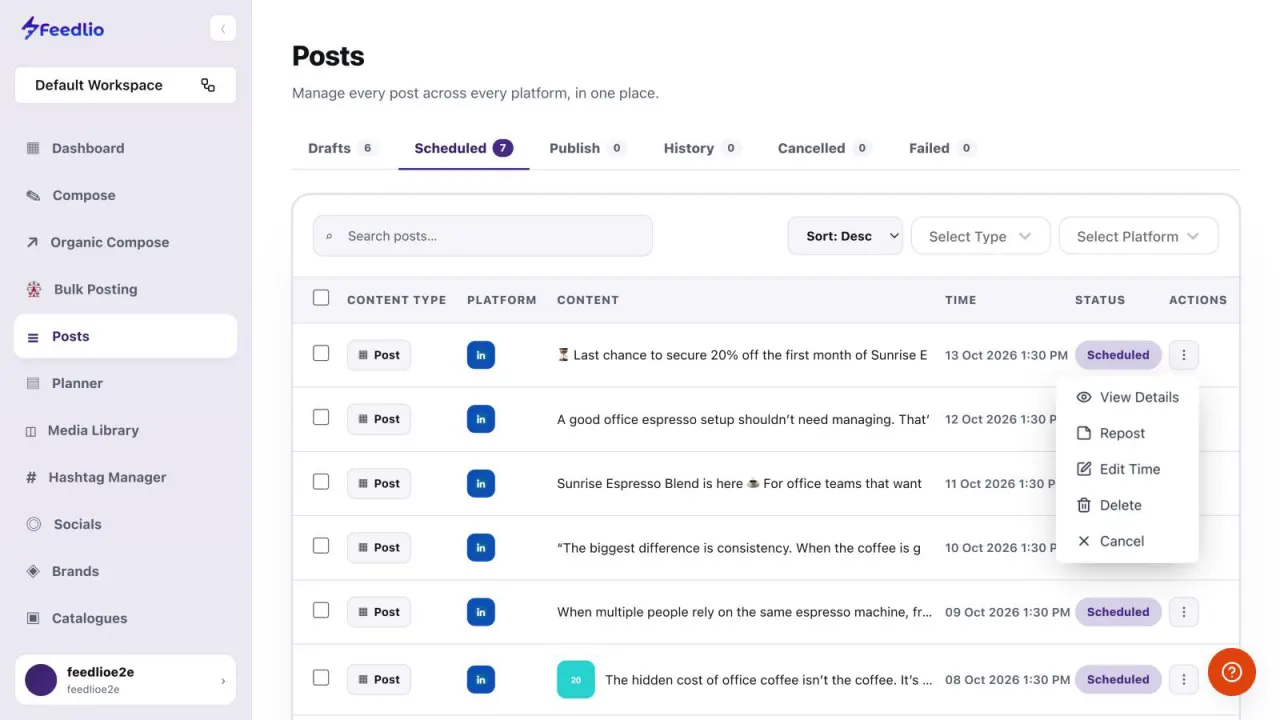1280x720 pixels.
Task: Click the Hashtag Manager hash icon
Action: 31,477
